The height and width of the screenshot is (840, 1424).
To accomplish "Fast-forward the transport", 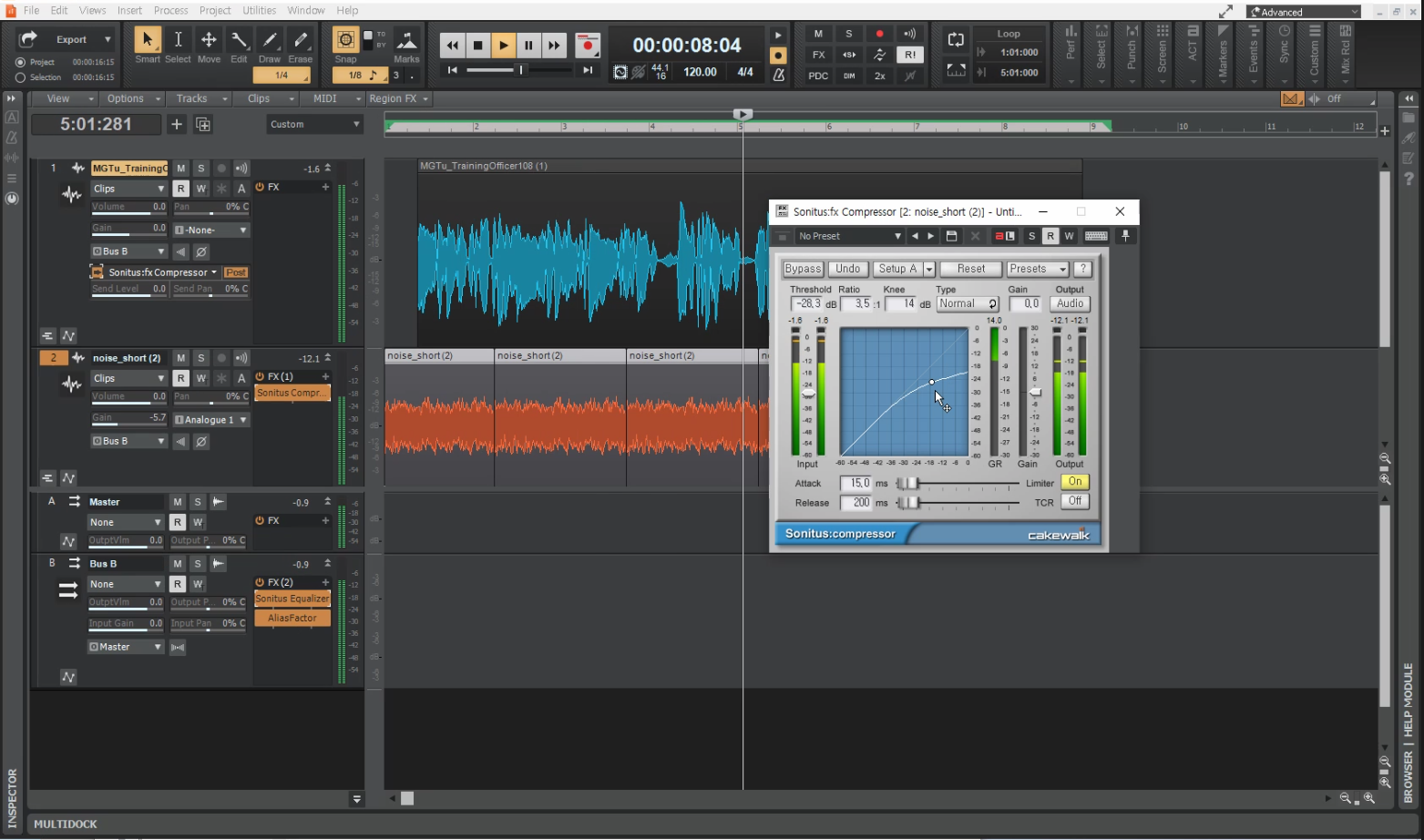I will click(554, 46).
